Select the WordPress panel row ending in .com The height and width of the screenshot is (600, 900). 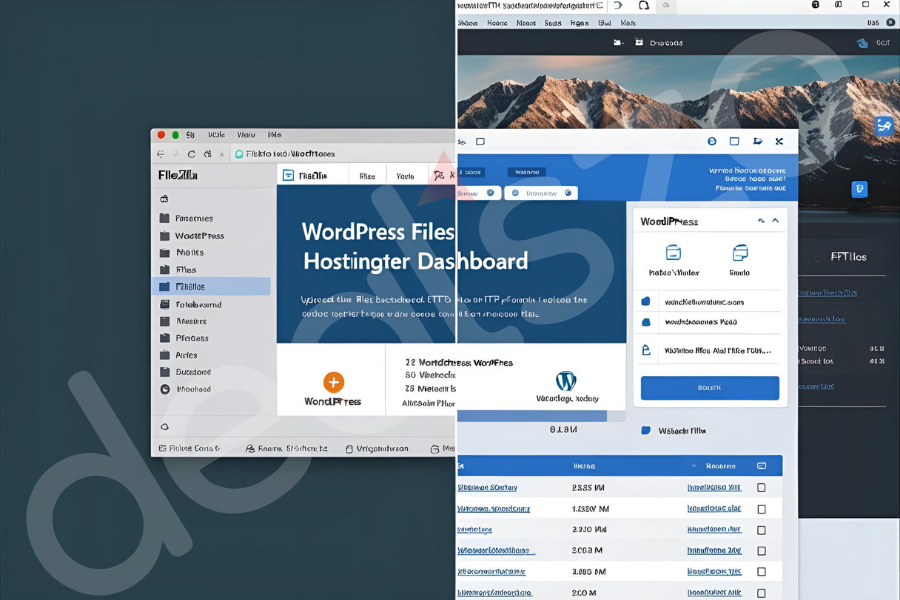click(x=710, y=301)
